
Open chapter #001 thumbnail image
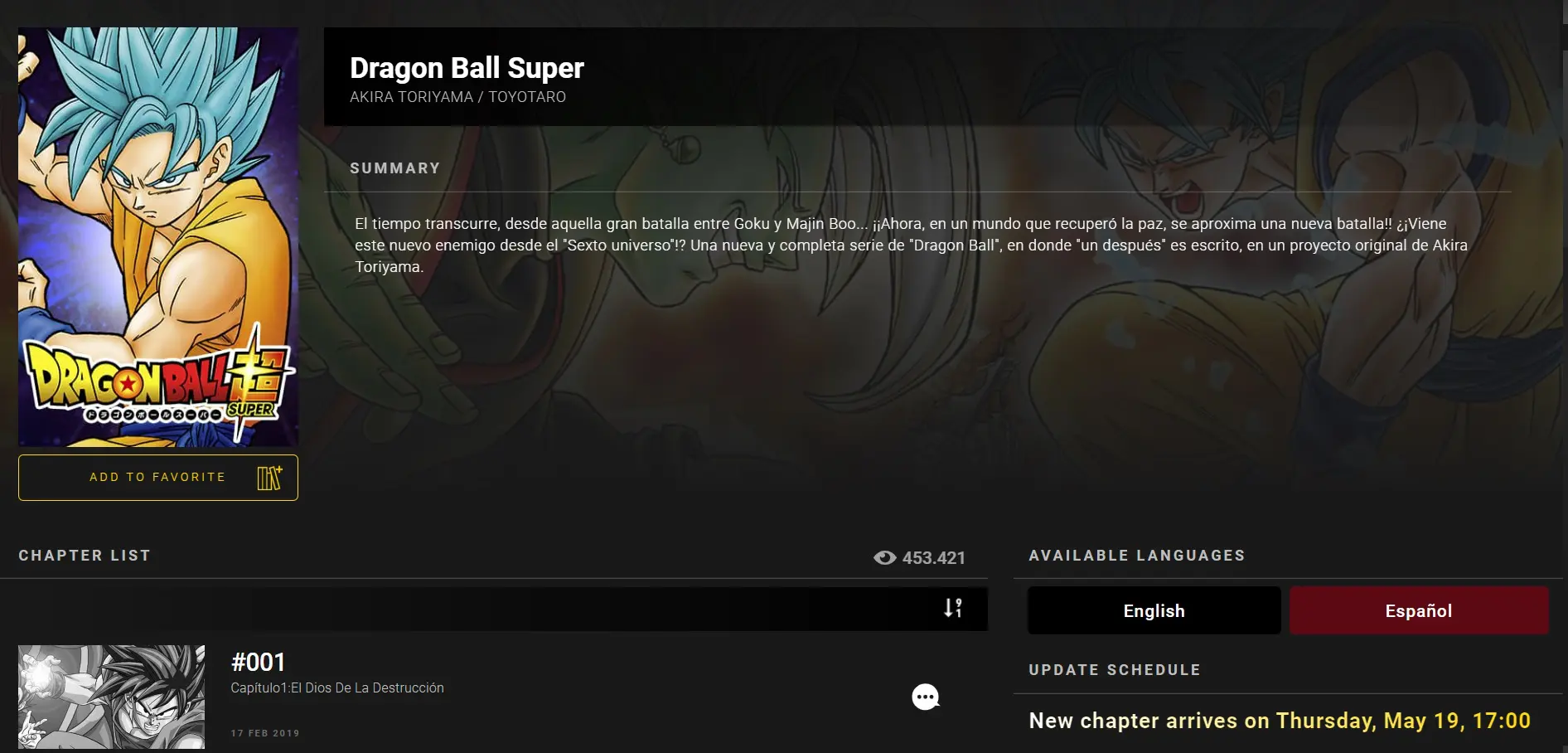(112, 697)
